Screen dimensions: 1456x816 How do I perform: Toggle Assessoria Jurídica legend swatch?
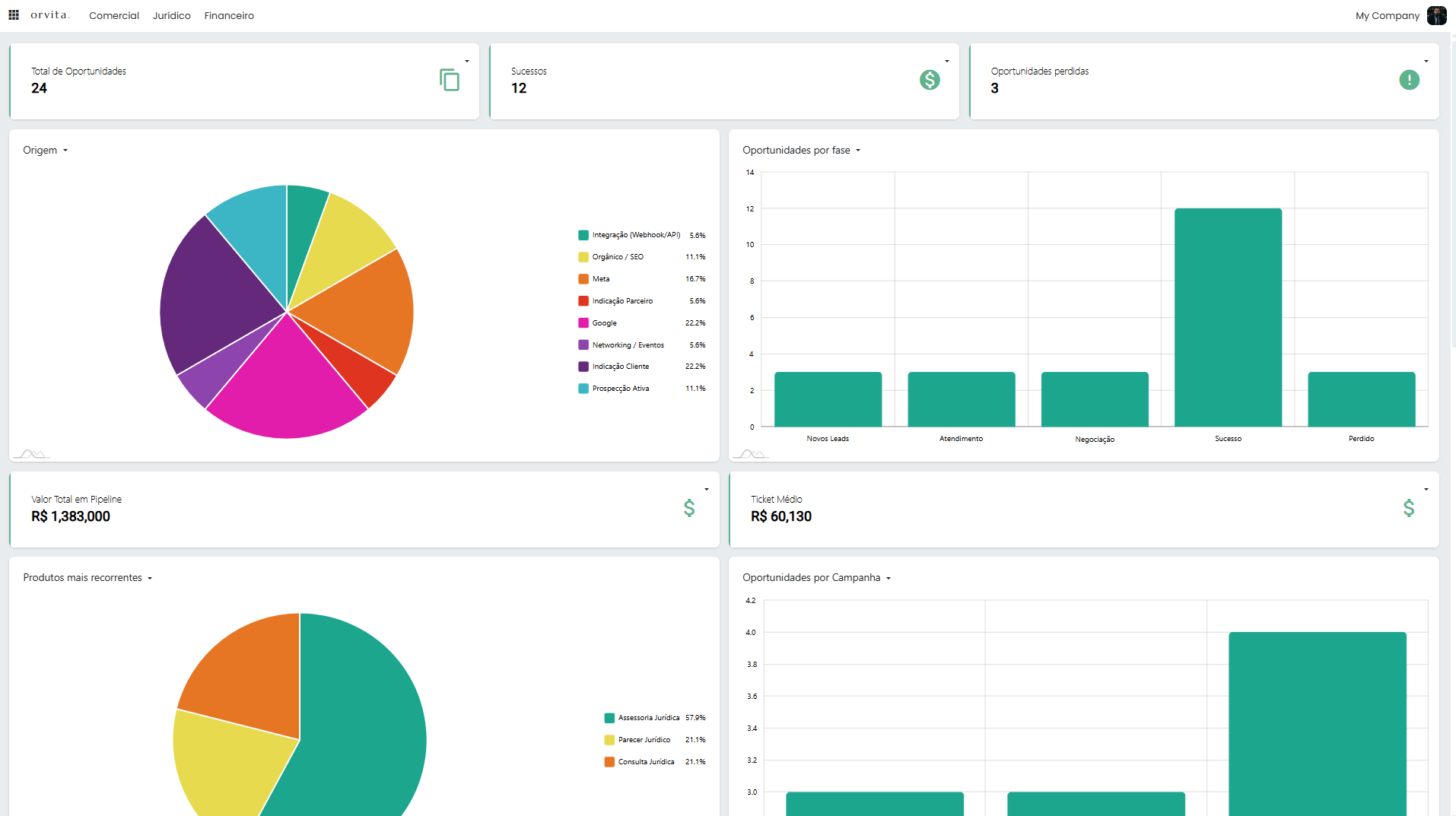[609, 718]
